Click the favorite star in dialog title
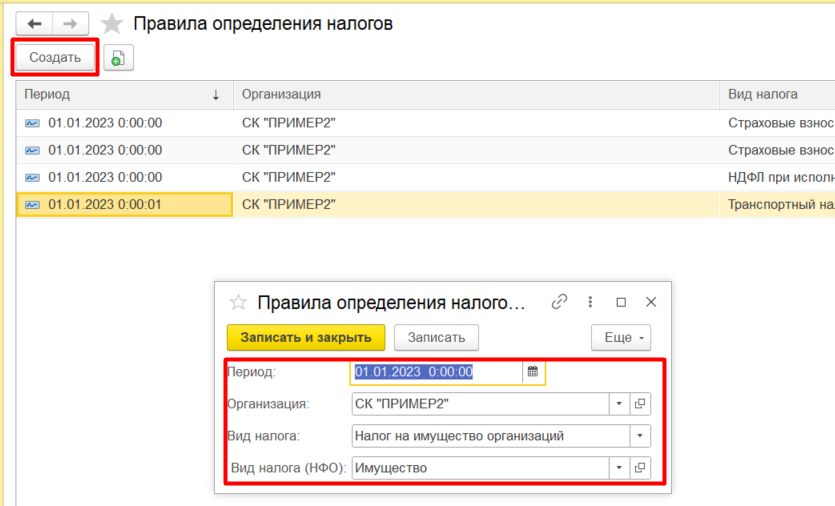This screenshot has height=506, width=835. click(238, 302)
